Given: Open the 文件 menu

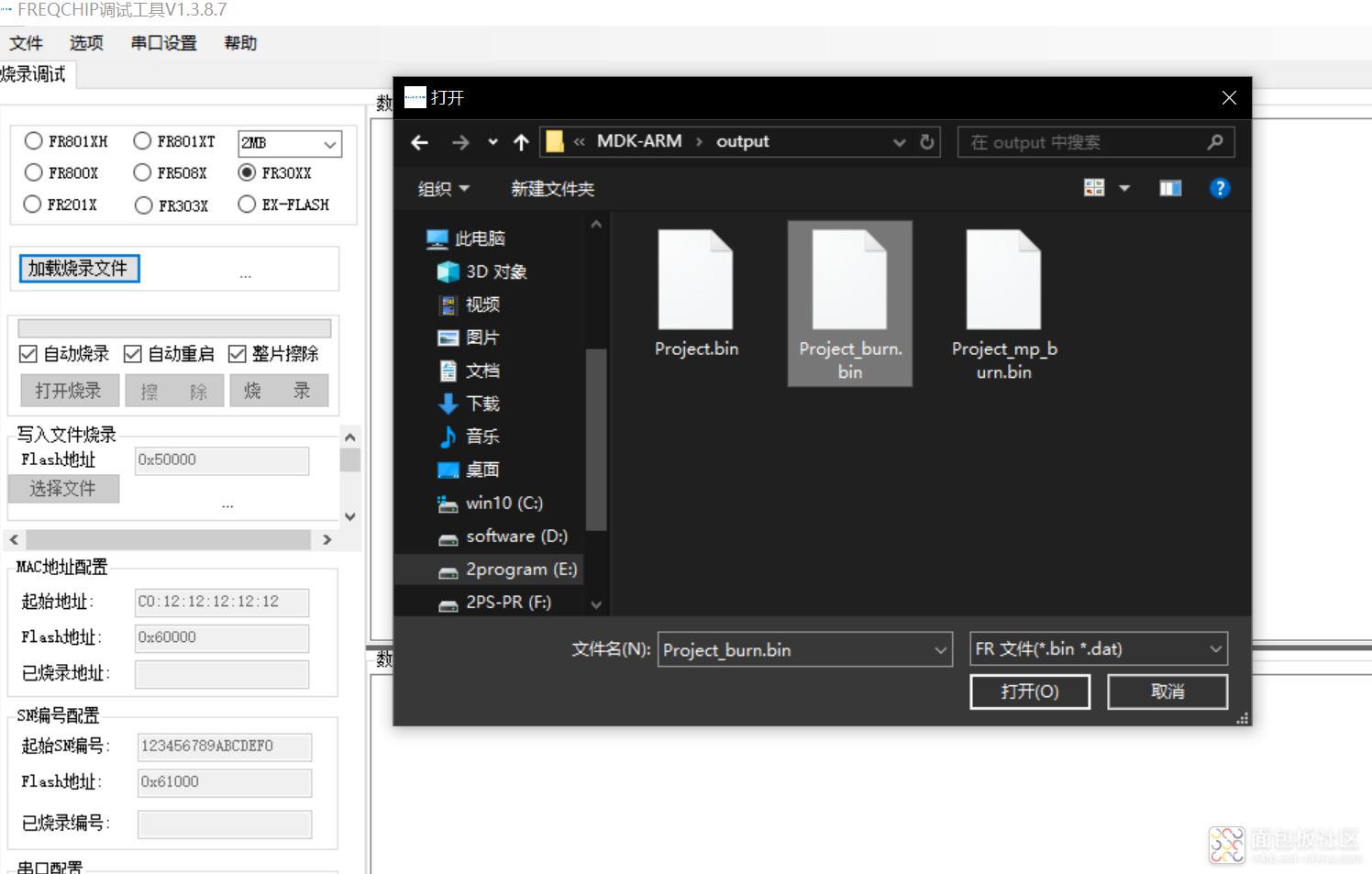Looking at the screenshot, I should click(26, 43).
